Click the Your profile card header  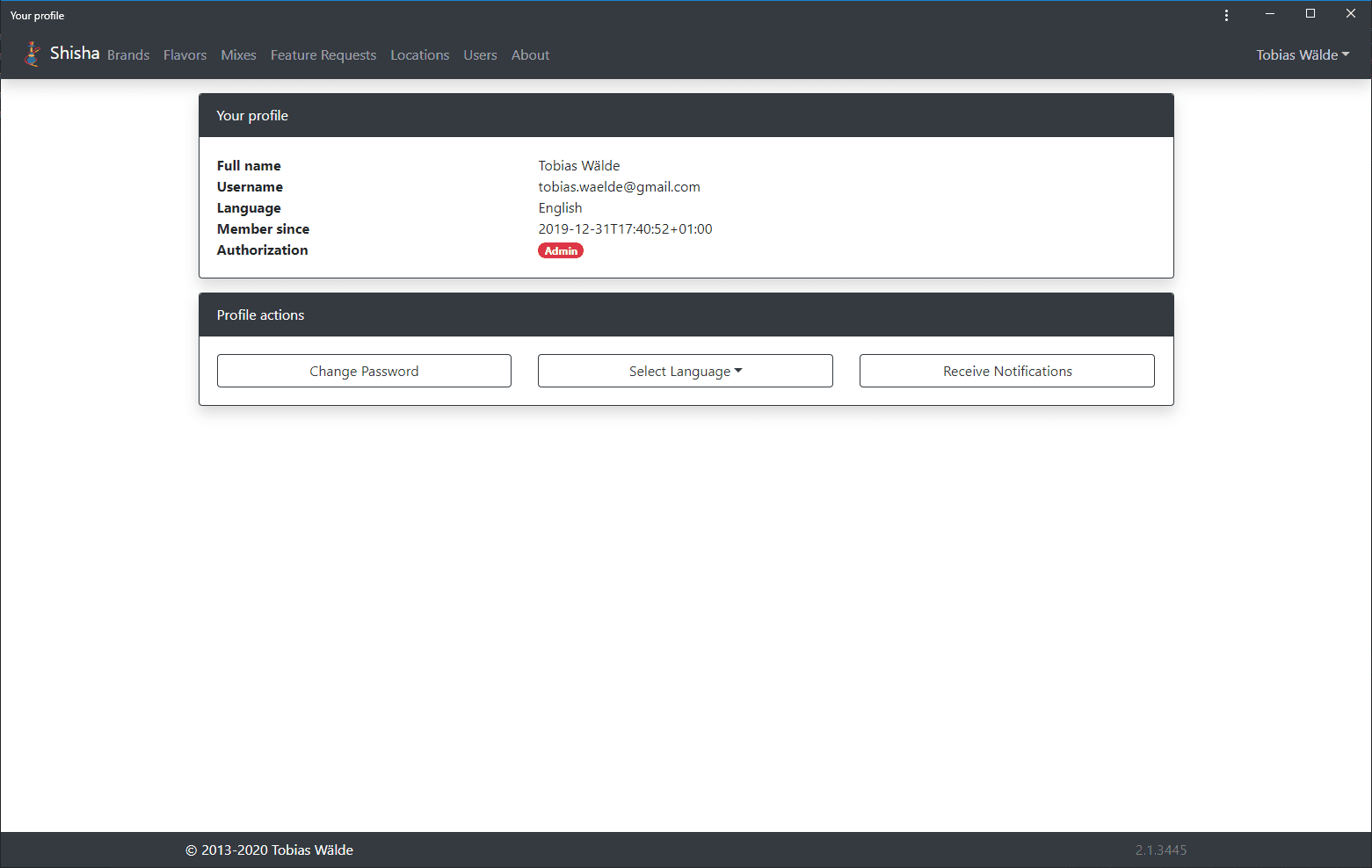686,115
